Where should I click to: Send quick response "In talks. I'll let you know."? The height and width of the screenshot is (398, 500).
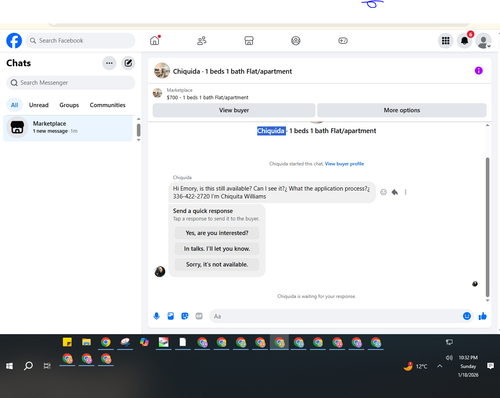coord(217,249)
